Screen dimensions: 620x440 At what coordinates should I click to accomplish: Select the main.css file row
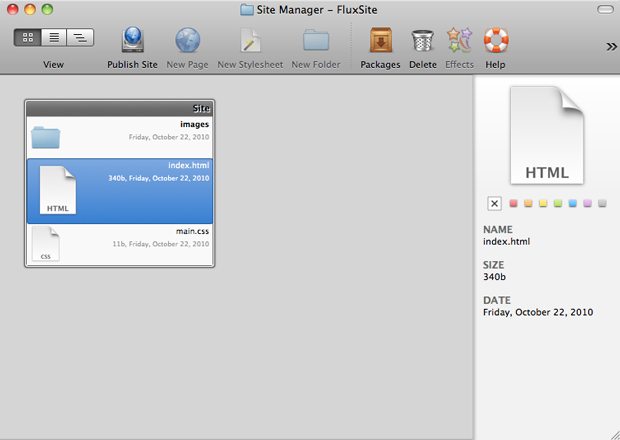point(120,244)
